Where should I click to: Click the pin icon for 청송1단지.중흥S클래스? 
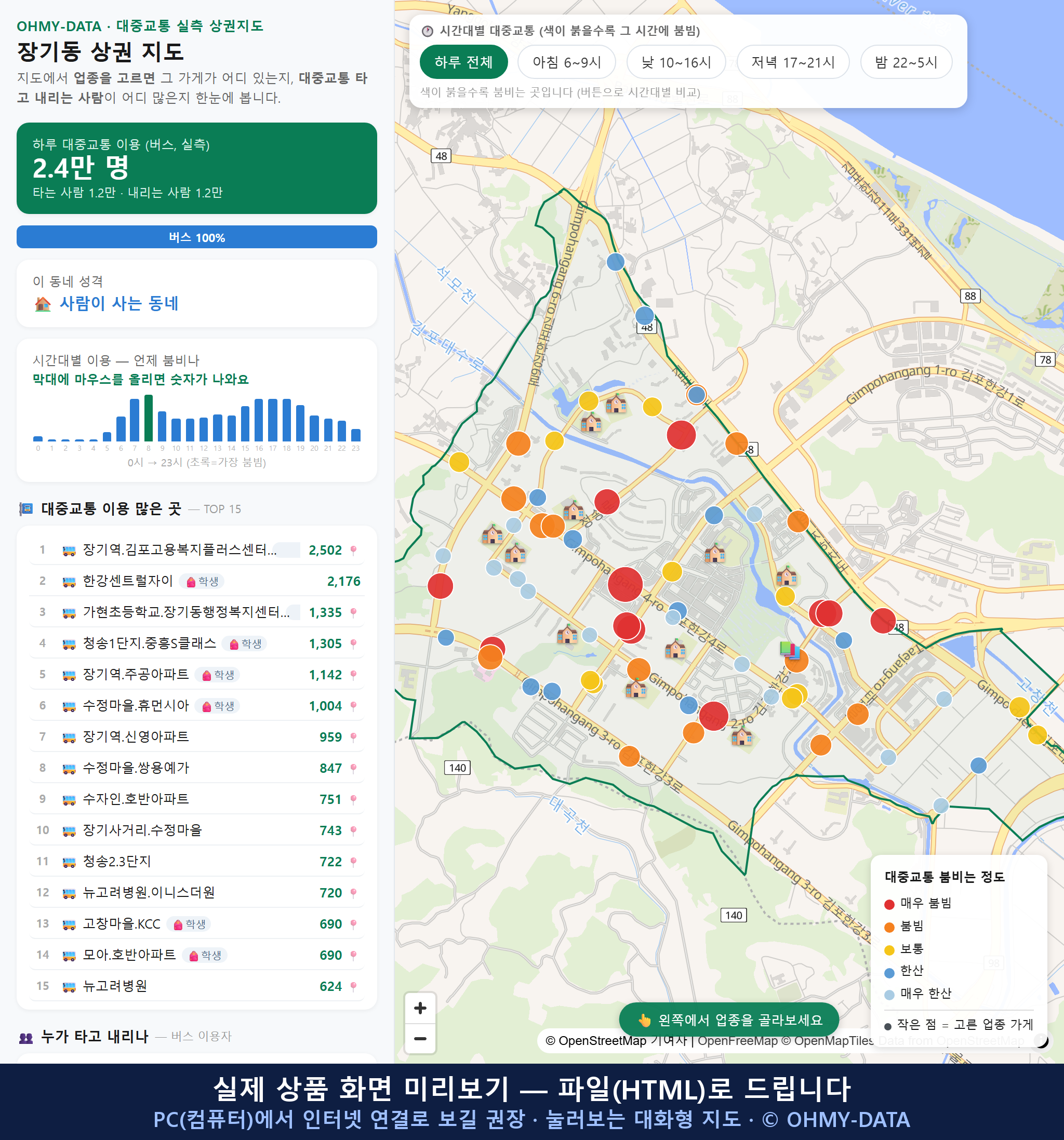click(x=353, y=643)
